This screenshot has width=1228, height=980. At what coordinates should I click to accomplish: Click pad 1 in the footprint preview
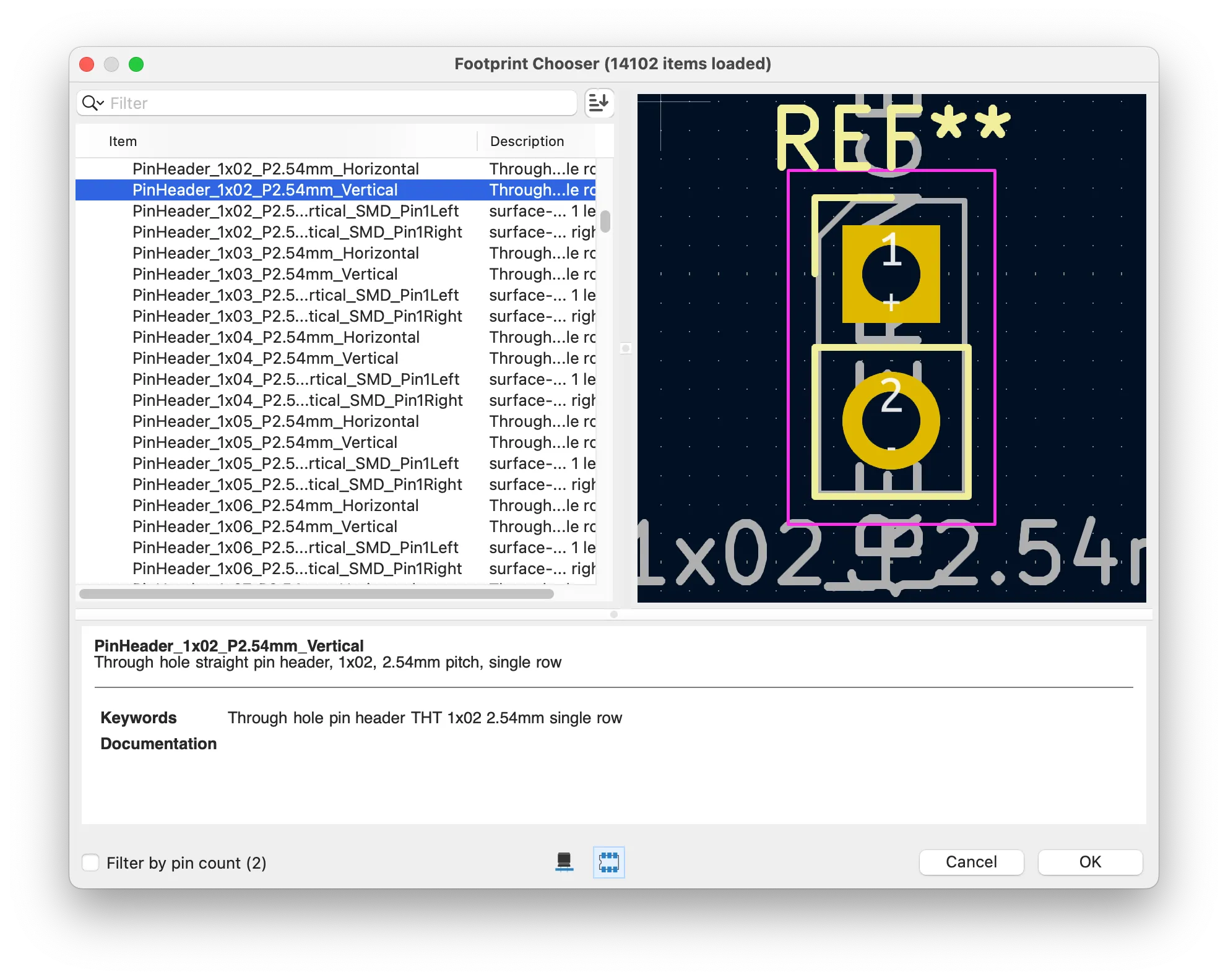(891, 274)
